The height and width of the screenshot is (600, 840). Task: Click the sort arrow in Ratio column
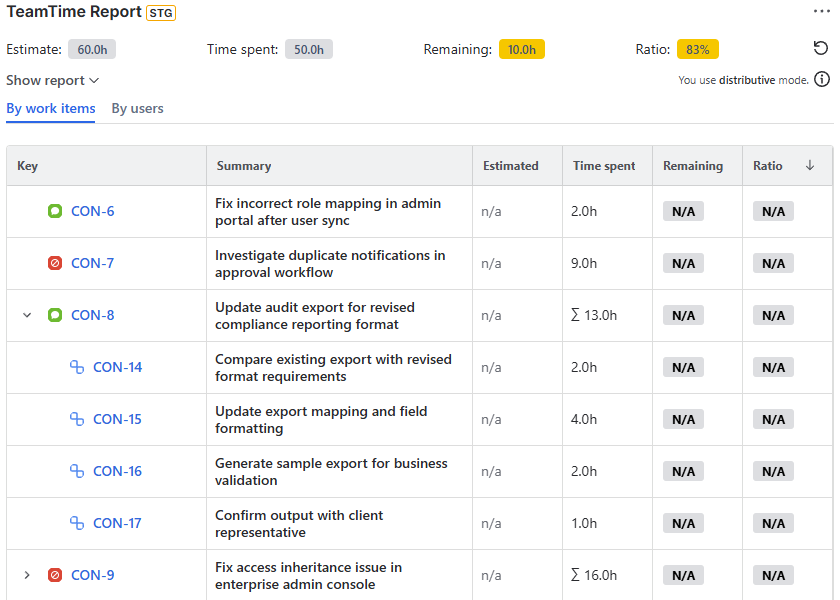pos(810,166)
